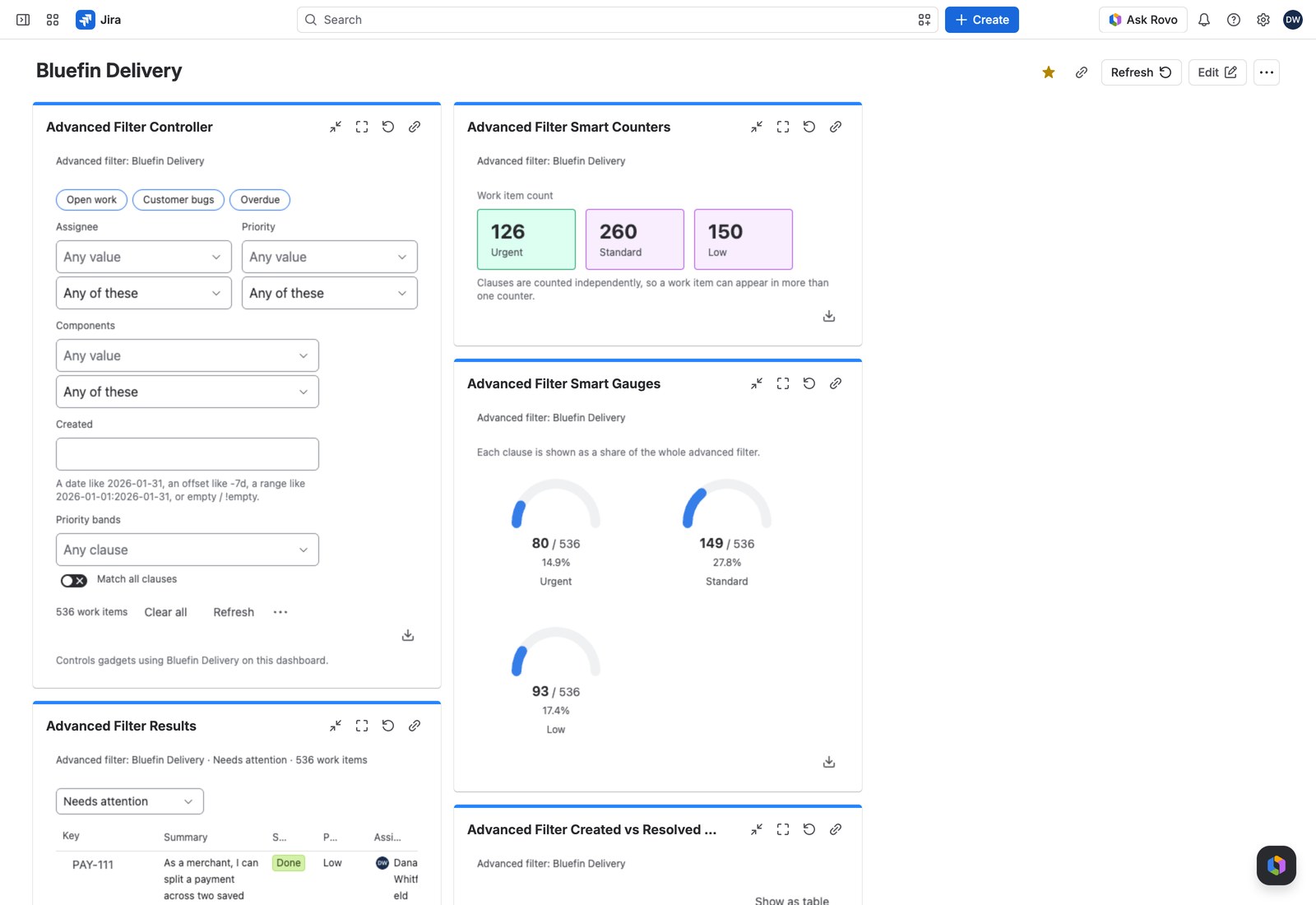The image size is (1316, 905).
Task: Open Priority Any value dropdown
Action: tap(330, 257)
